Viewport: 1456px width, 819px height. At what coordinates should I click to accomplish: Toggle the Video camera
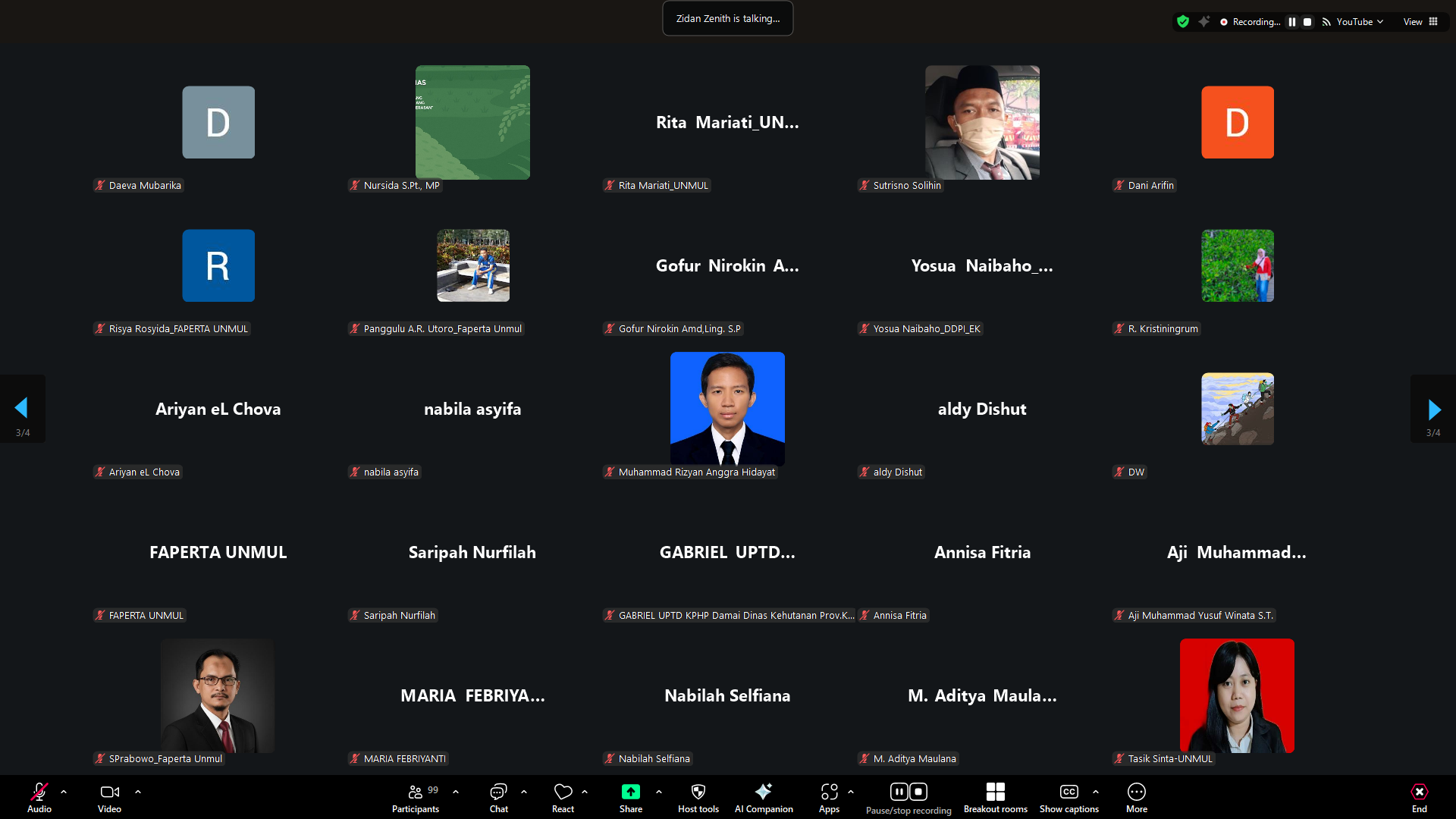pos(109,797)
